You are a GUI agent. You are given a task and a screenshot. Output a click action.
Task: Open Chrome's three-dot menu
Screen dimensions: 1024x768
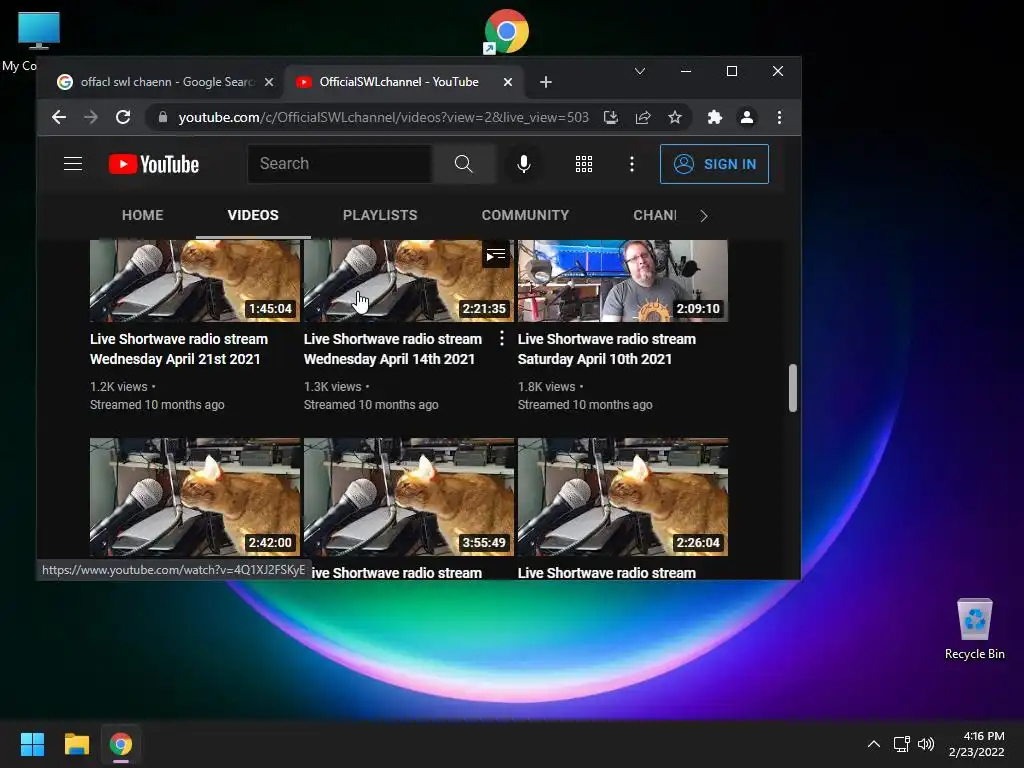click(x=779, y=118)
